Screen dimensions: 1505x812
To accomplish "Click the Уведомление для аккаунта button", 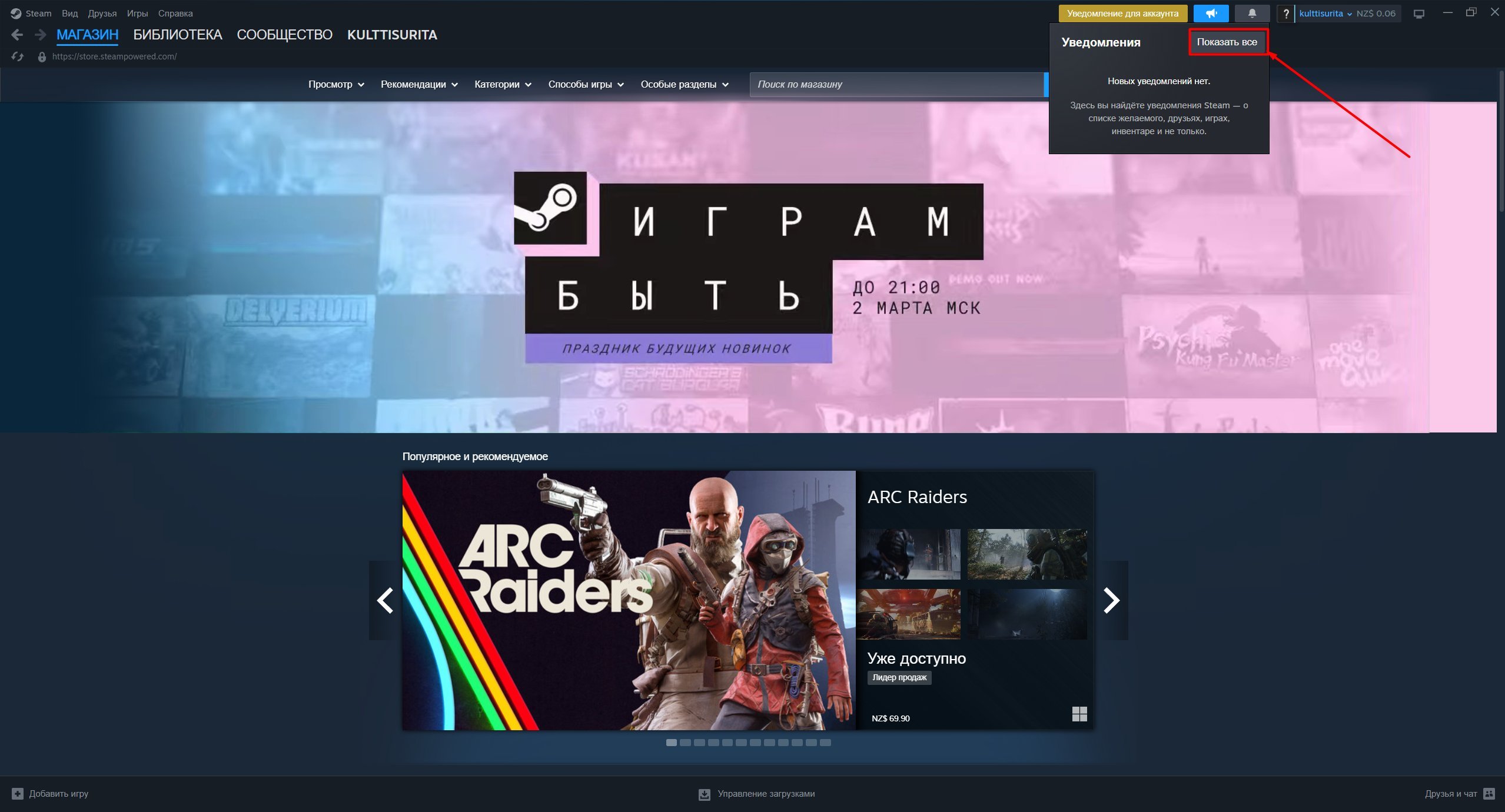I will [1123, 13].
